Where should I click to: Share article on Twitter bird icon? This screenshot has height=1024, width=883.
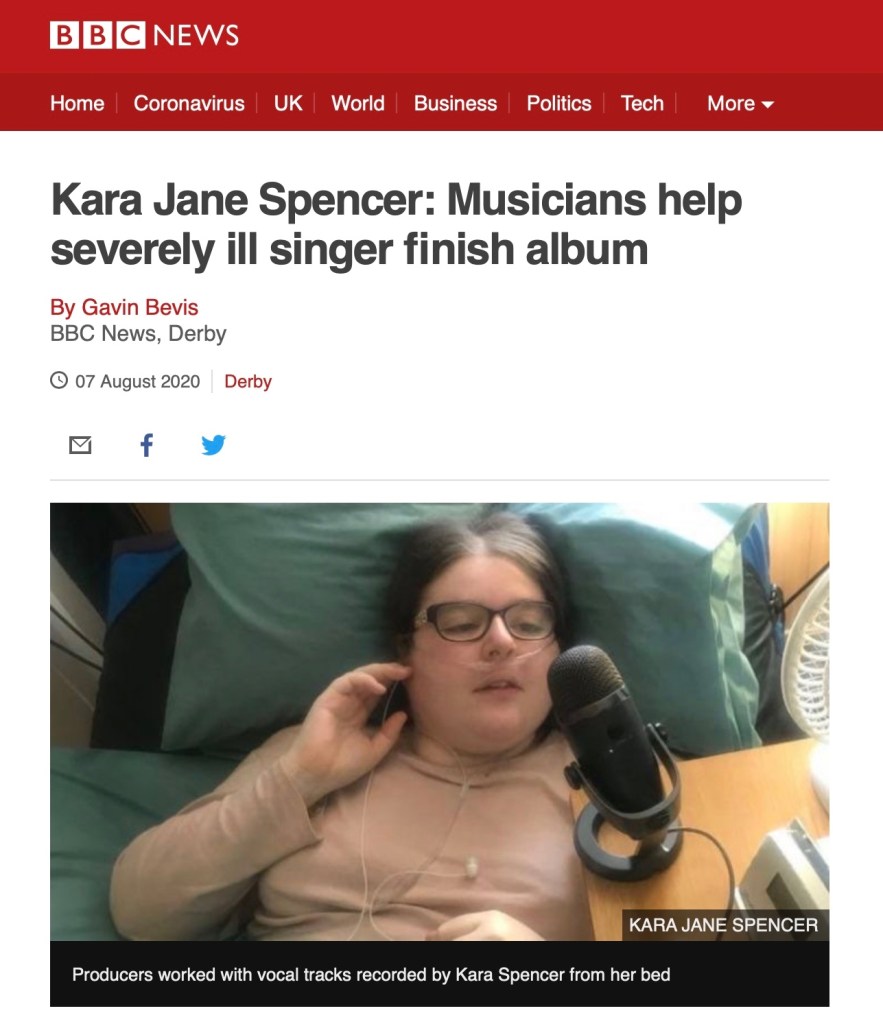point(214,445)
